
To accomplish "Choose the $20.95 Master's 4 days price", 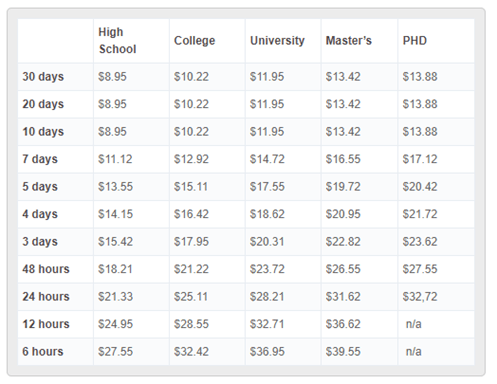I will click(x=343, y=214).
